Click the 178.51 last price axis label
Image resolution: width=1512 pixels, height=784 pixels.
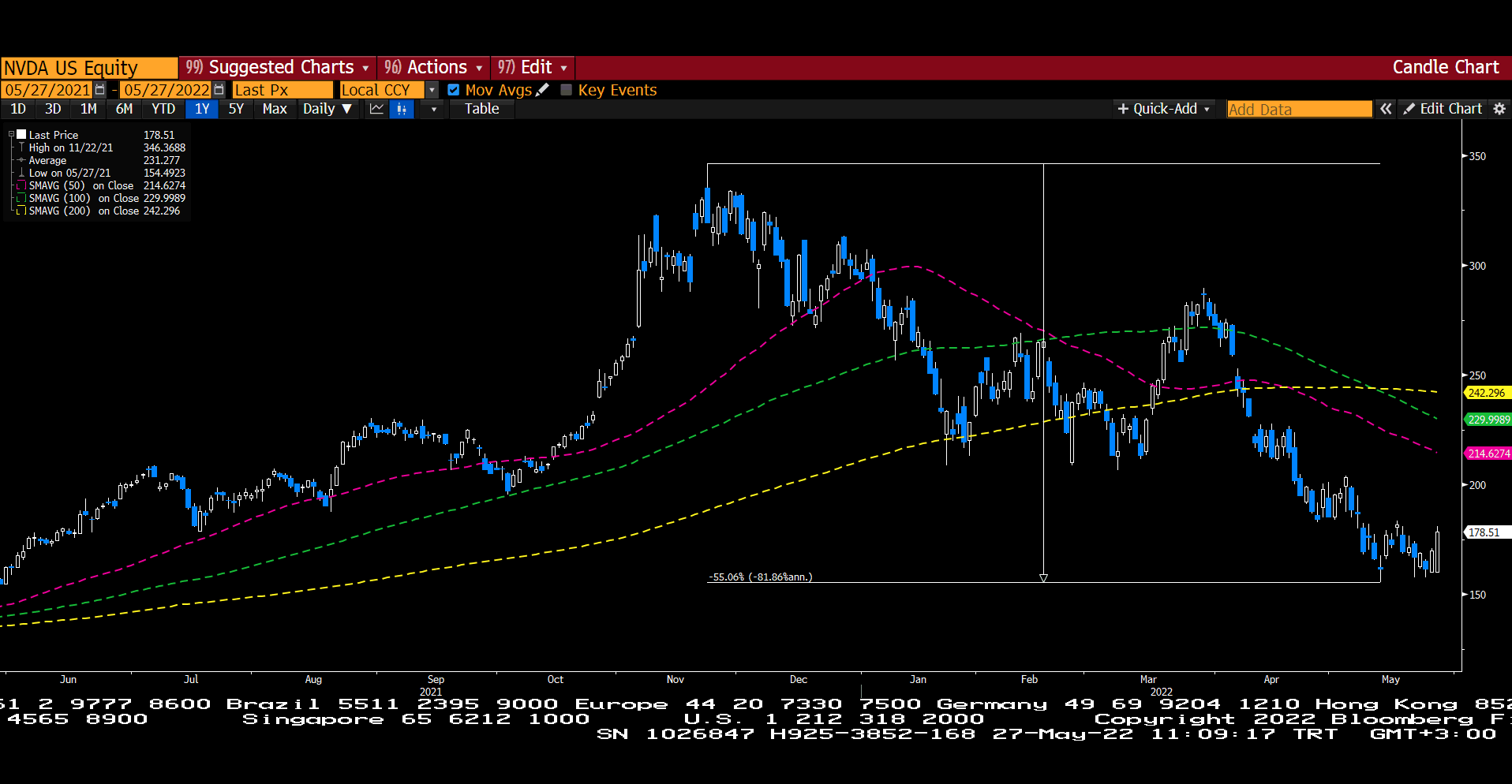coord(1486,532)
